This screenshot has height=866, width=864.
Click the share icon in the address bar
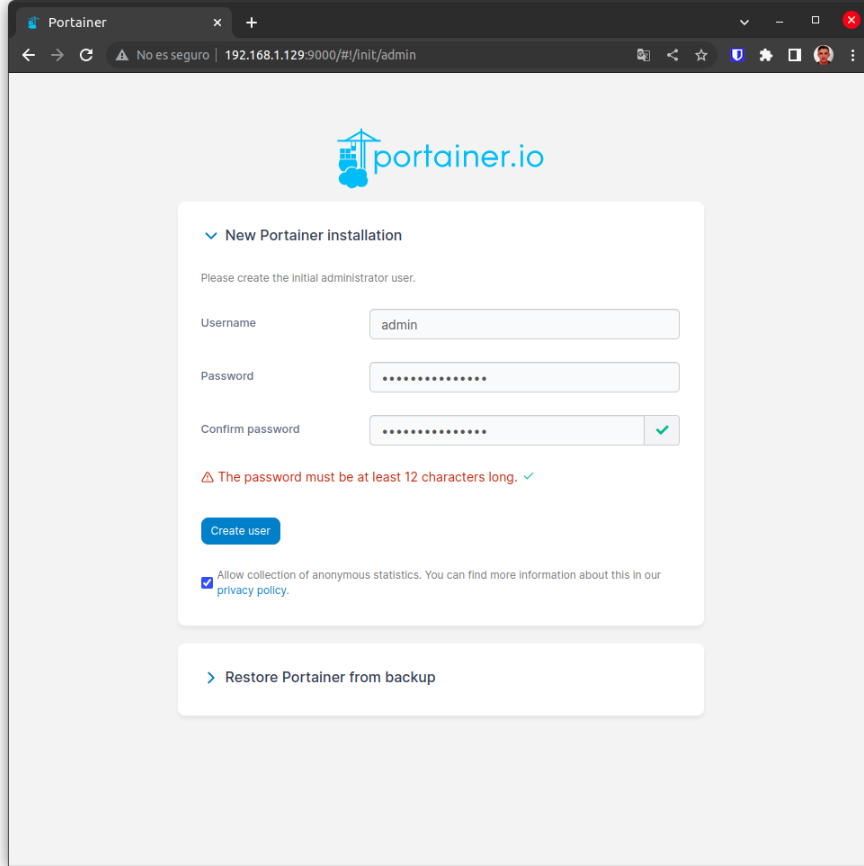(x=672, y=55)
